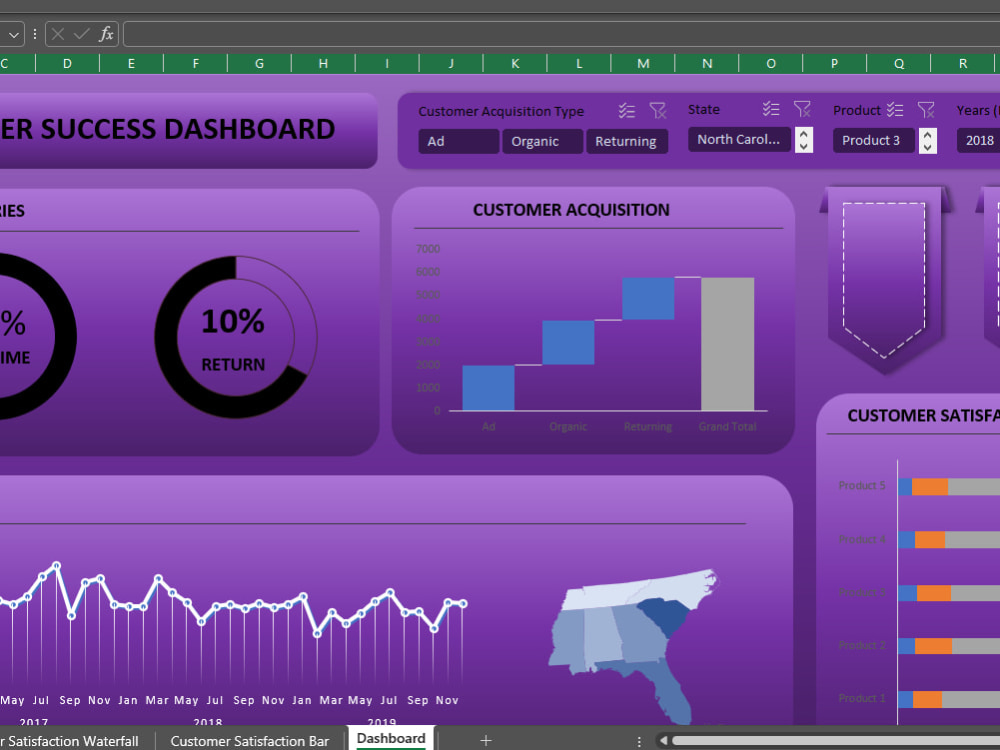
Task: Select column J header
Action: tap(452, 63)
